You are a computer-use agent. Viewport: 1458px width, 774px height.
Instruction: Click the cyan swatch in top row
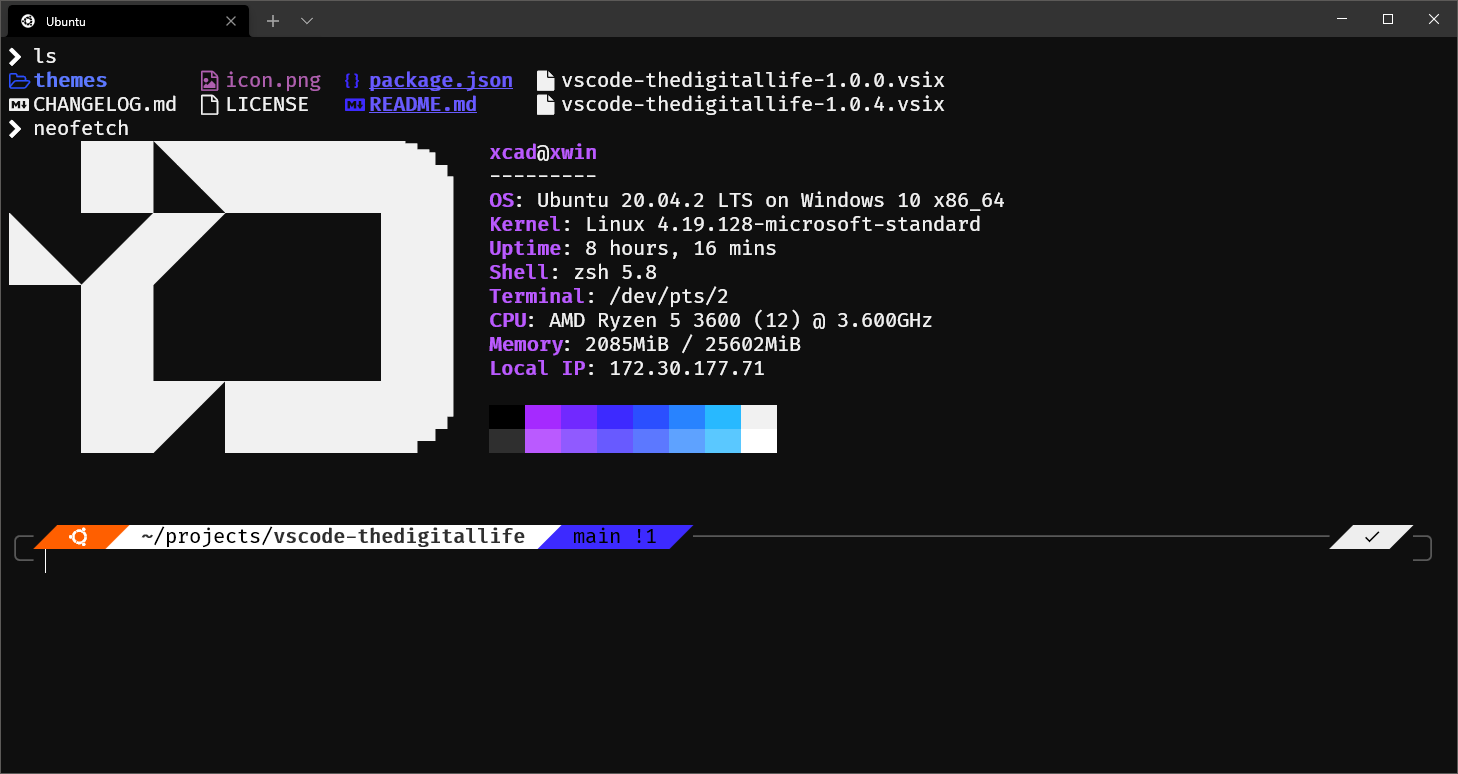point(723,417)
